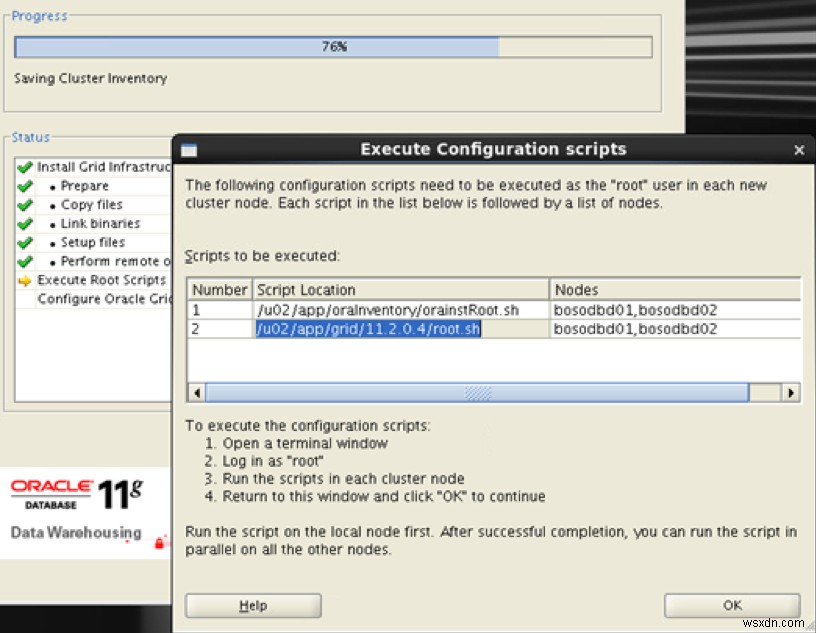The height and width of the screenshot is (633, 816).
Task: Select the orainstRoot.sh script path cell
Action: click(x=401, y=310)
